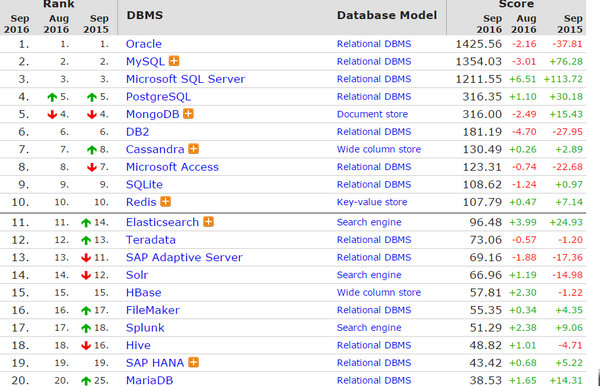Viewport: 600px width, 387px height.
Task: Open the MongoDB link
Action: coord(153,114)
